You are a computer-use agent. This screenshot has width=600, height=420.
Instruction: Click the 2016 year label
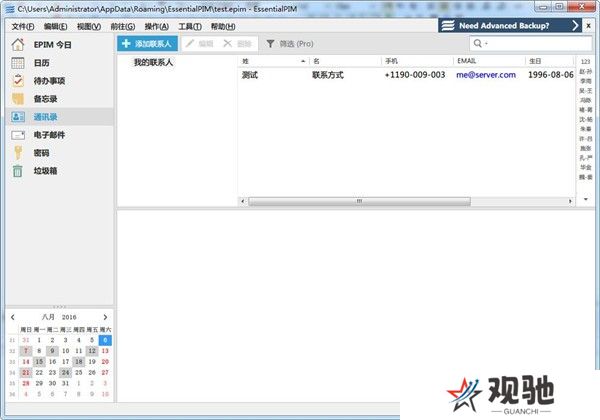69,317
